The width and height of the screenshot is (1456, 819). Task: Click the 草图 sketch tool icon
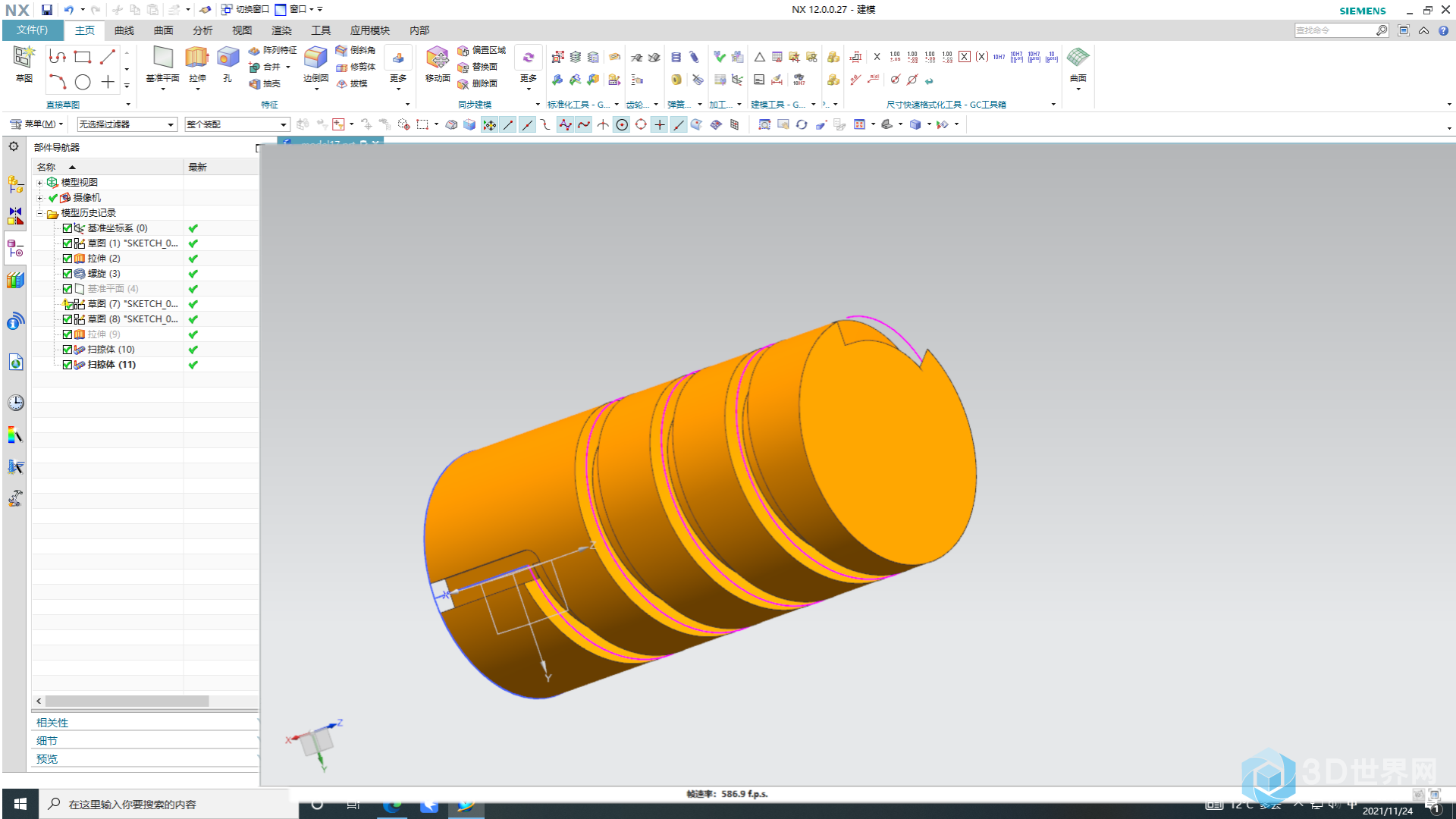tap(24, 57)
